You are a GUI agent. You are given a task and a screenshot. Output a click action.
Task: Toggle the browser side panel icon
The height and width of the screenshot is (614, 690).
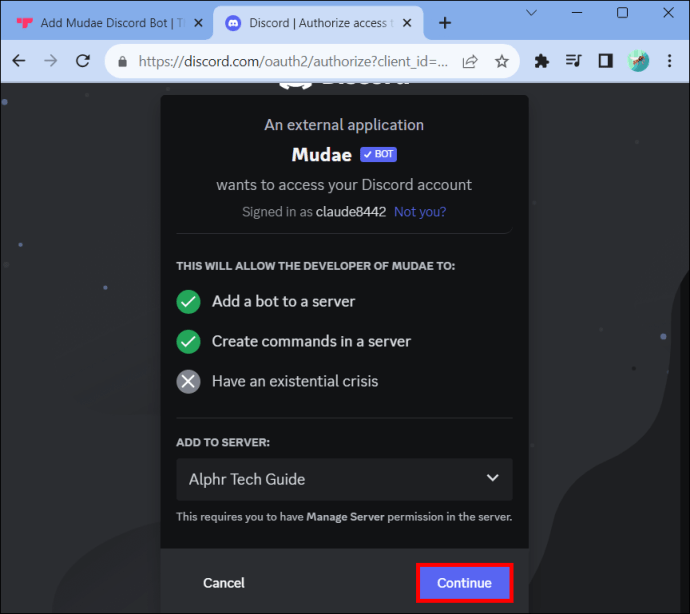(606, 61)
